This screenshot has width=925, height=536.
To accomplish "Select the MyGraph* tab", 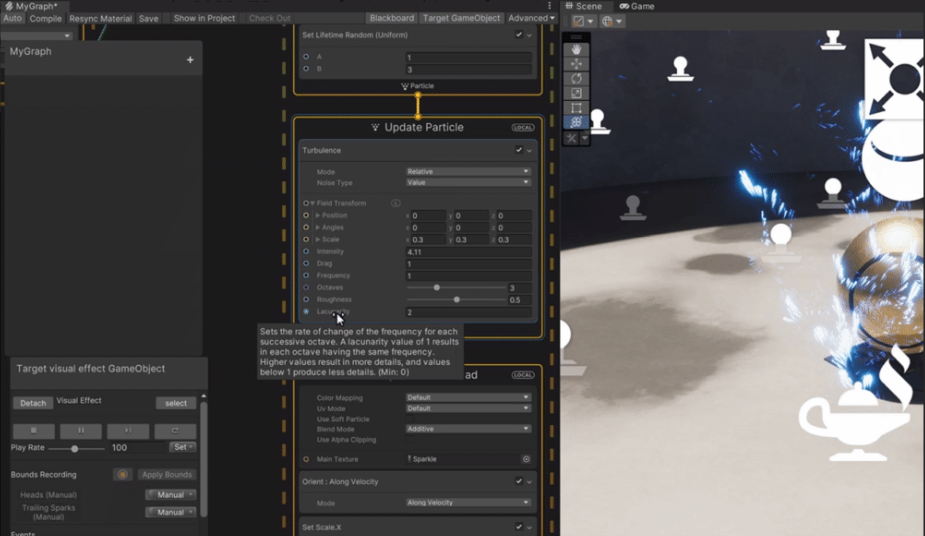I will click(x=32, y=6).
